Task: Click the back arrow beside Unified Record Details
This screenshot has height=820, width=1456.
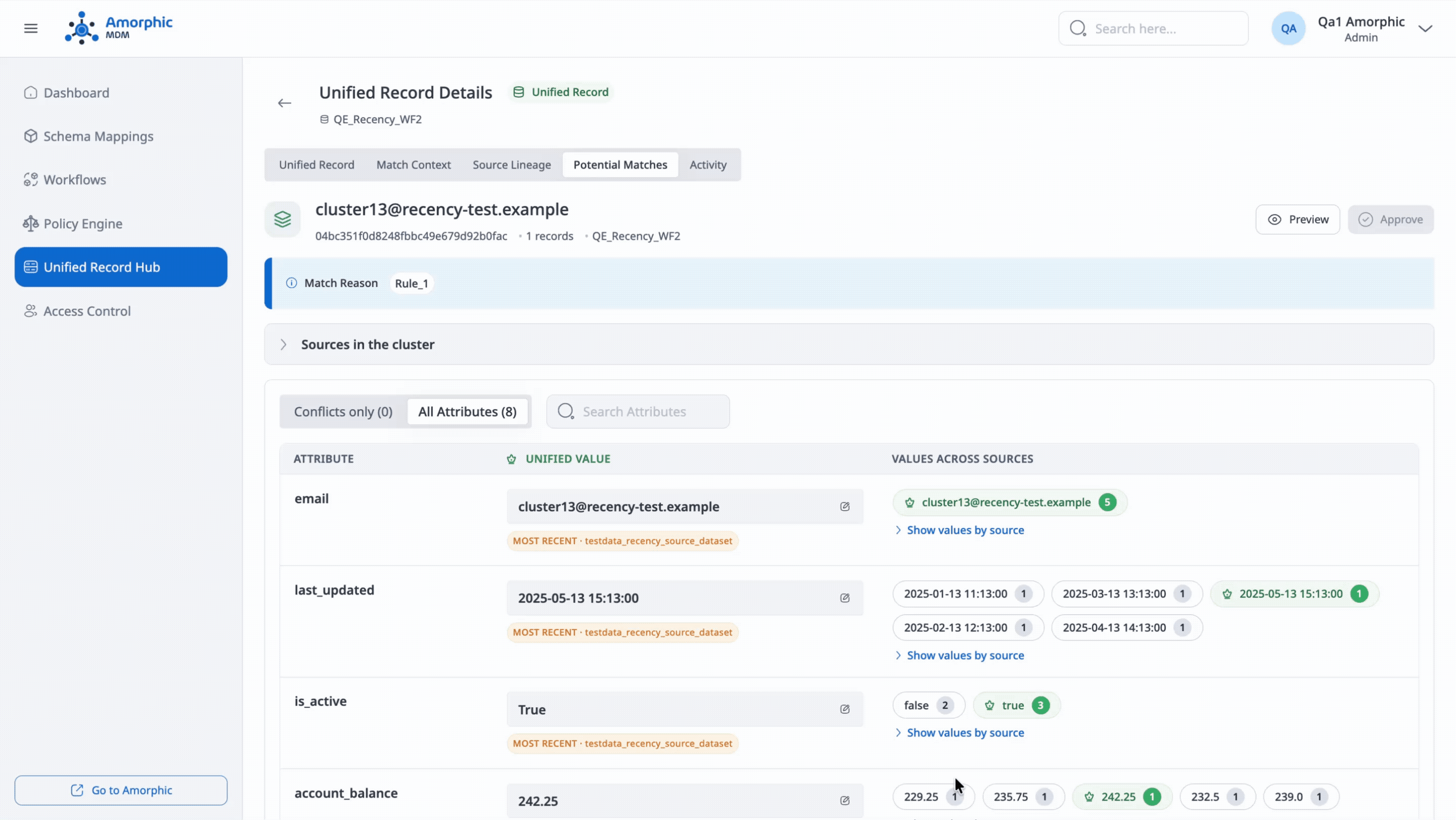Action: pyautogui.click(x=284, y=103)
